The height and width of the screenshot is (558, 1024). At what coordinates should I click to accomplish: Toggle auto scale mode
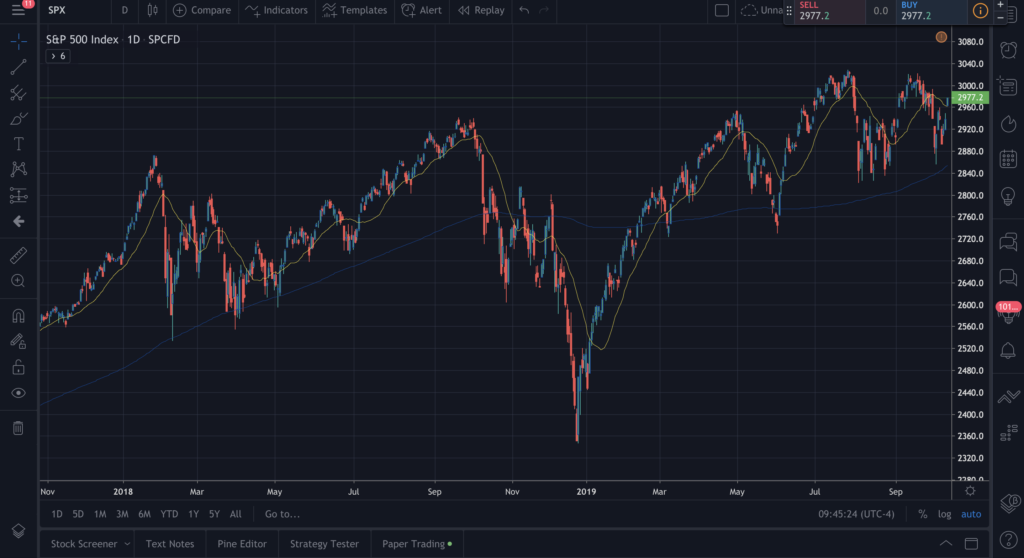point(971,514)
